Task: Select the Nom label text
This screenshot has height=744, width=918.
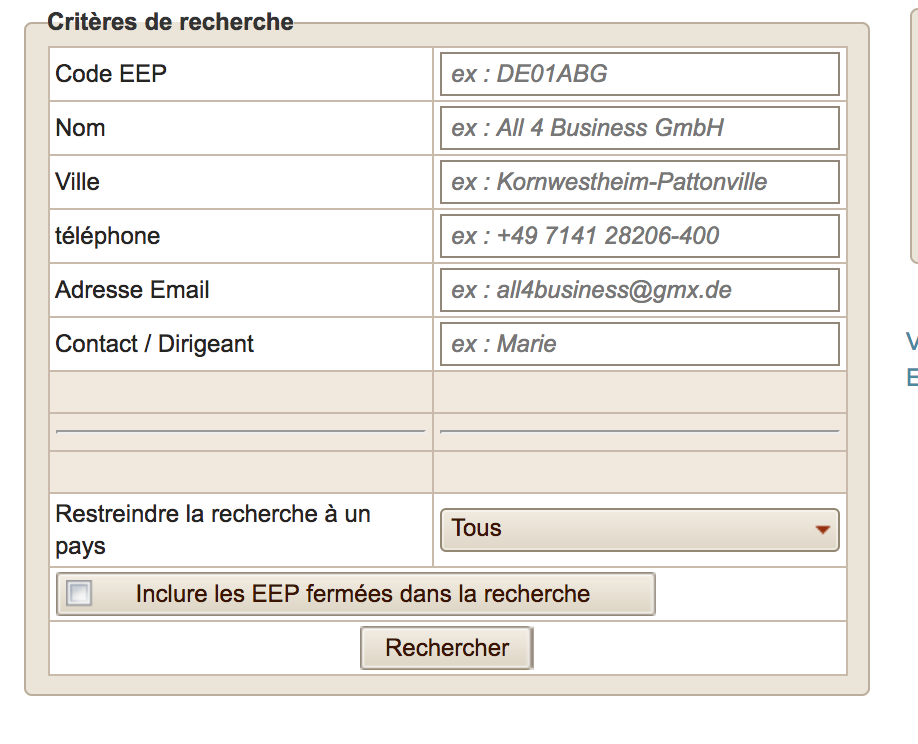Action: pos(80,128)
